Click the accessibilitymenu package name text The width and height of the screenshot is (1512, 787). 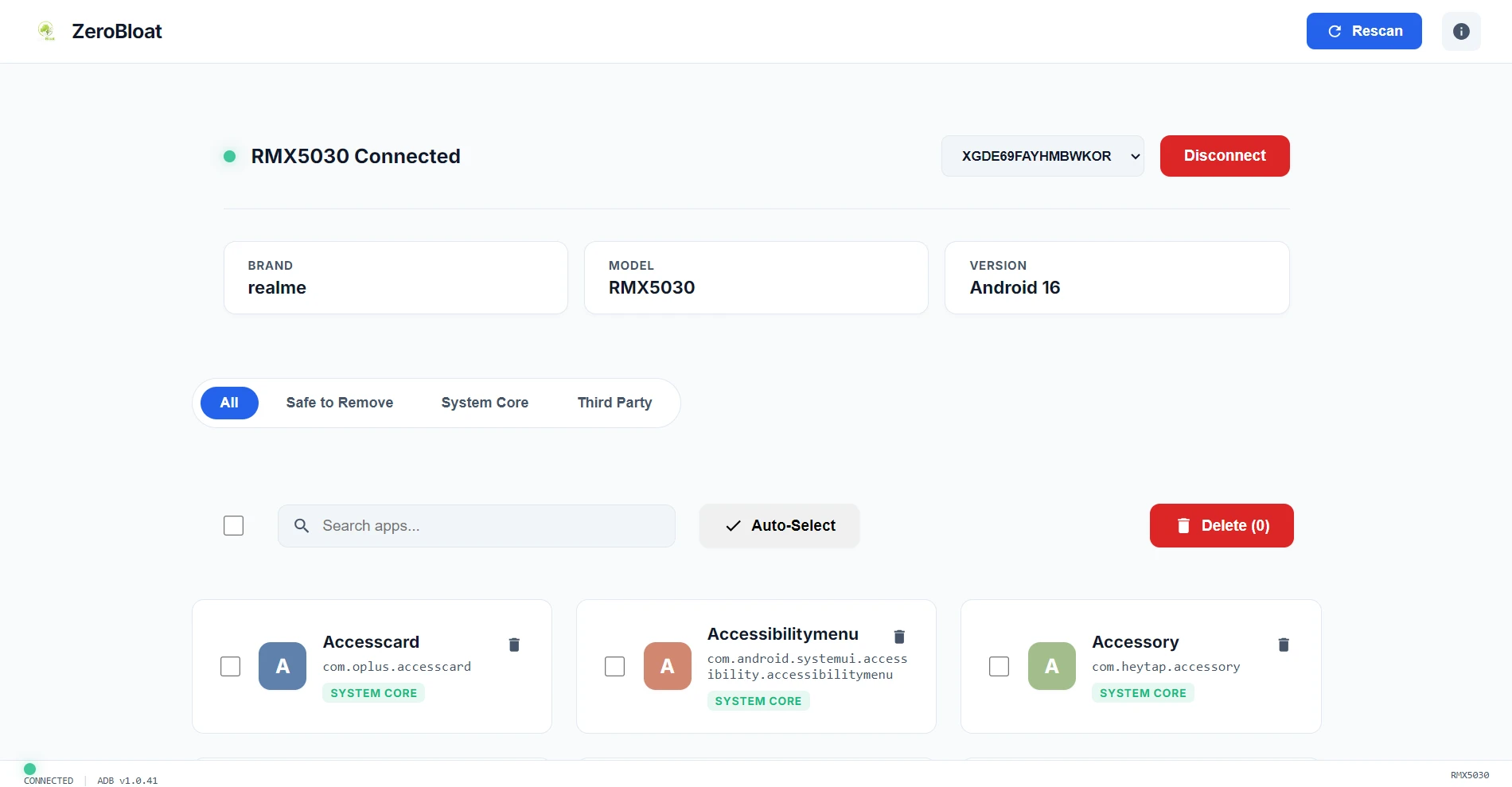[x=807, y=667]
